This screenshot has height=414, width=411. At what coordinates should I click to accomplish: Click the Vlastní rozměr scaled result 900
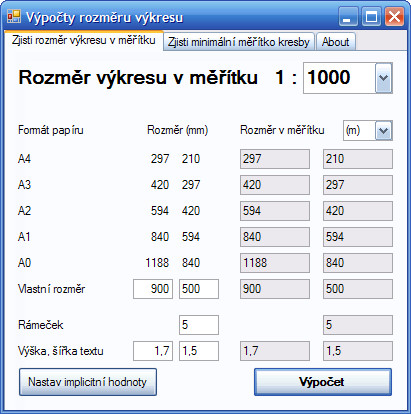coord(275,289)
